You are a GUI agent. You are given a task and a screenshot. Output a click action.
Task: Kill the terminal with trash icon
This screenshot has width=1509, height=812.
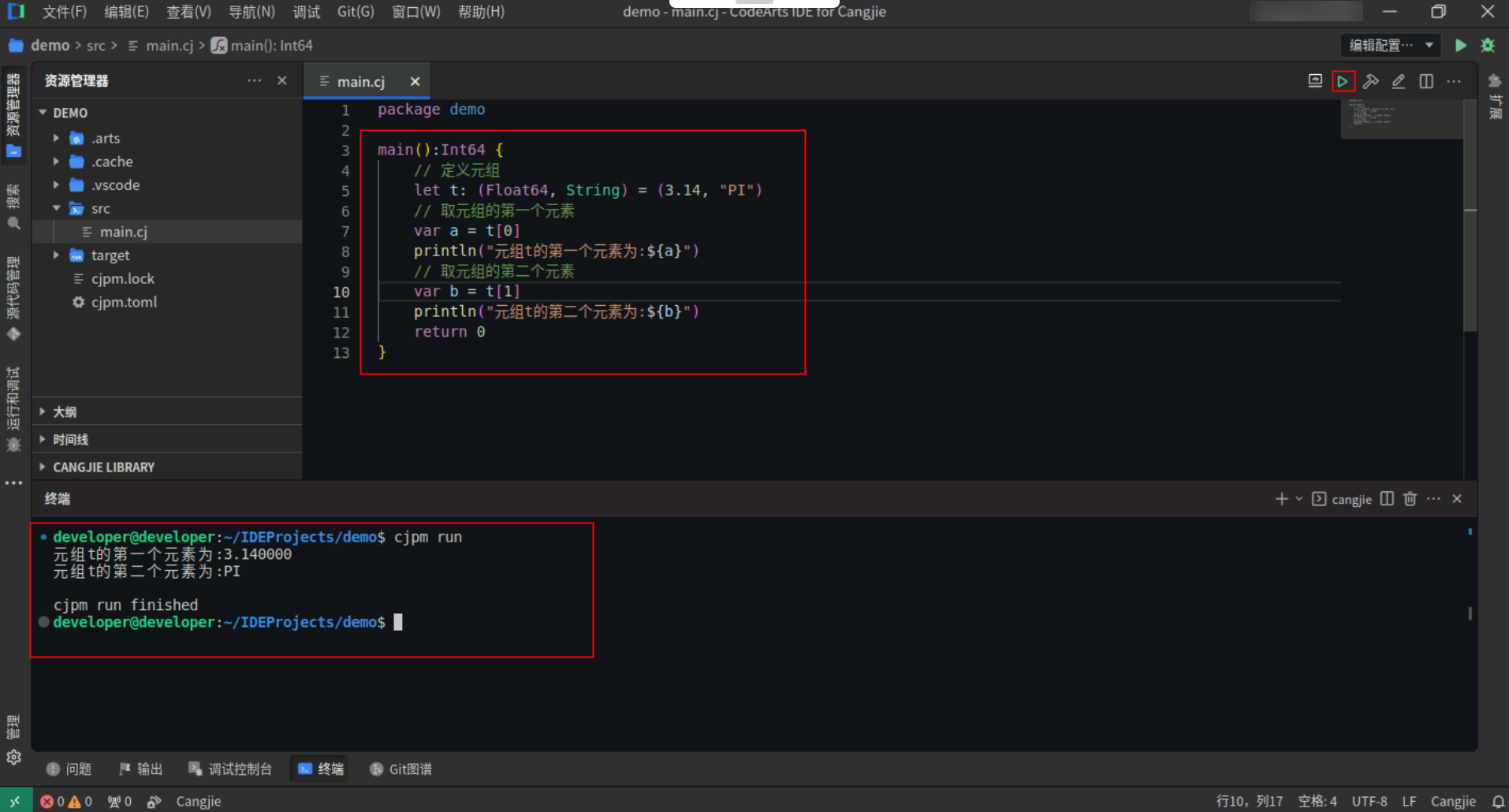click(1410, 499)
